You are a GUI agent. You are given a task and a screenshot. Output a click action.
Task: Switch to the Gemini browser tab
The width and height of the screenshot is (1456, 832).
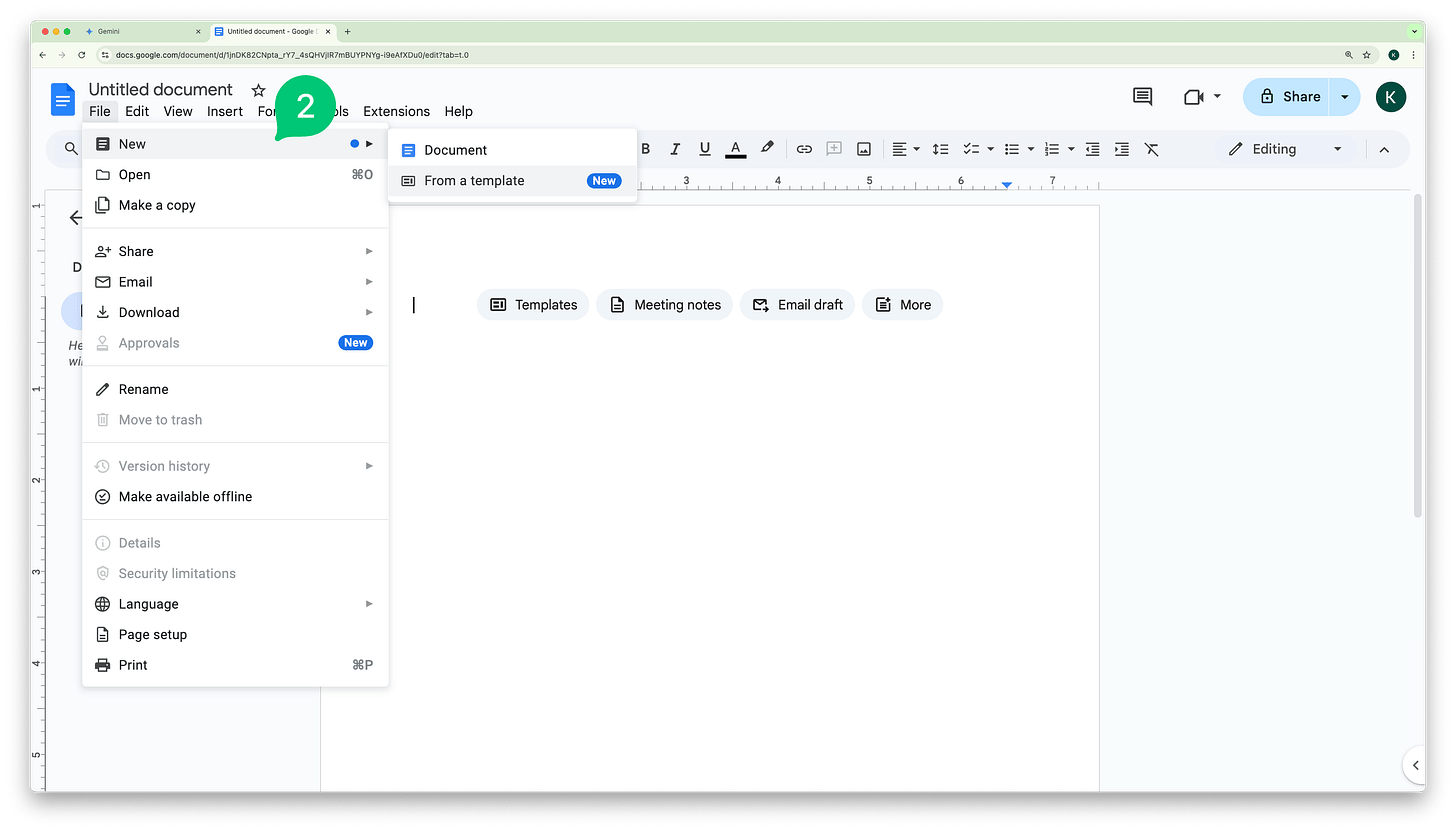145,31
